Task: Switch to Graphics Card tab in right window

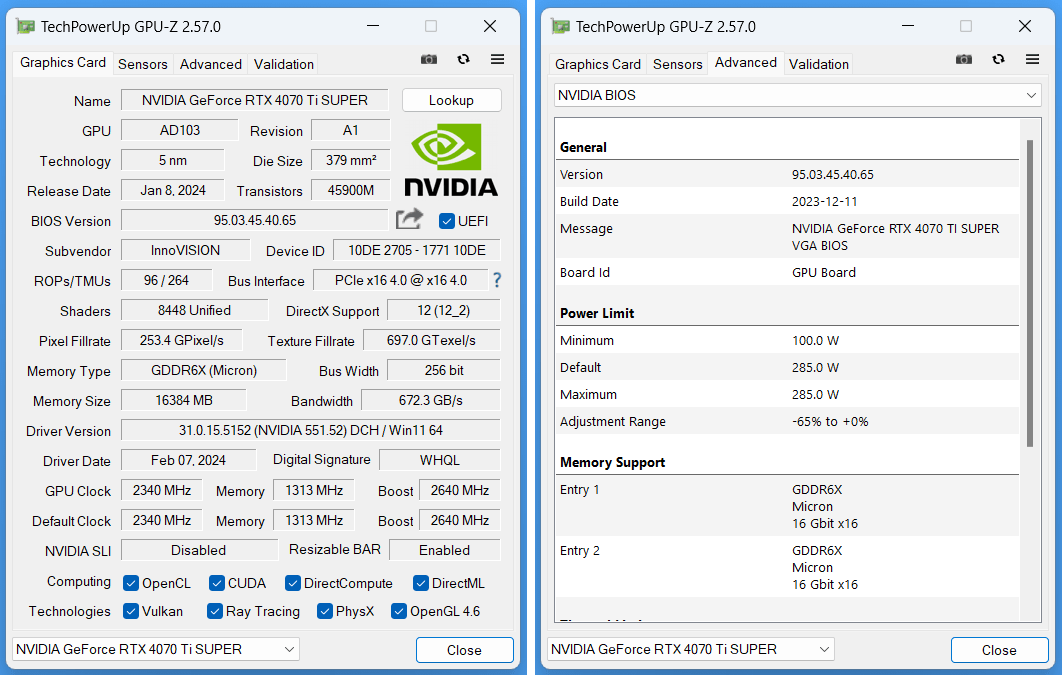Action: (597, 64)
